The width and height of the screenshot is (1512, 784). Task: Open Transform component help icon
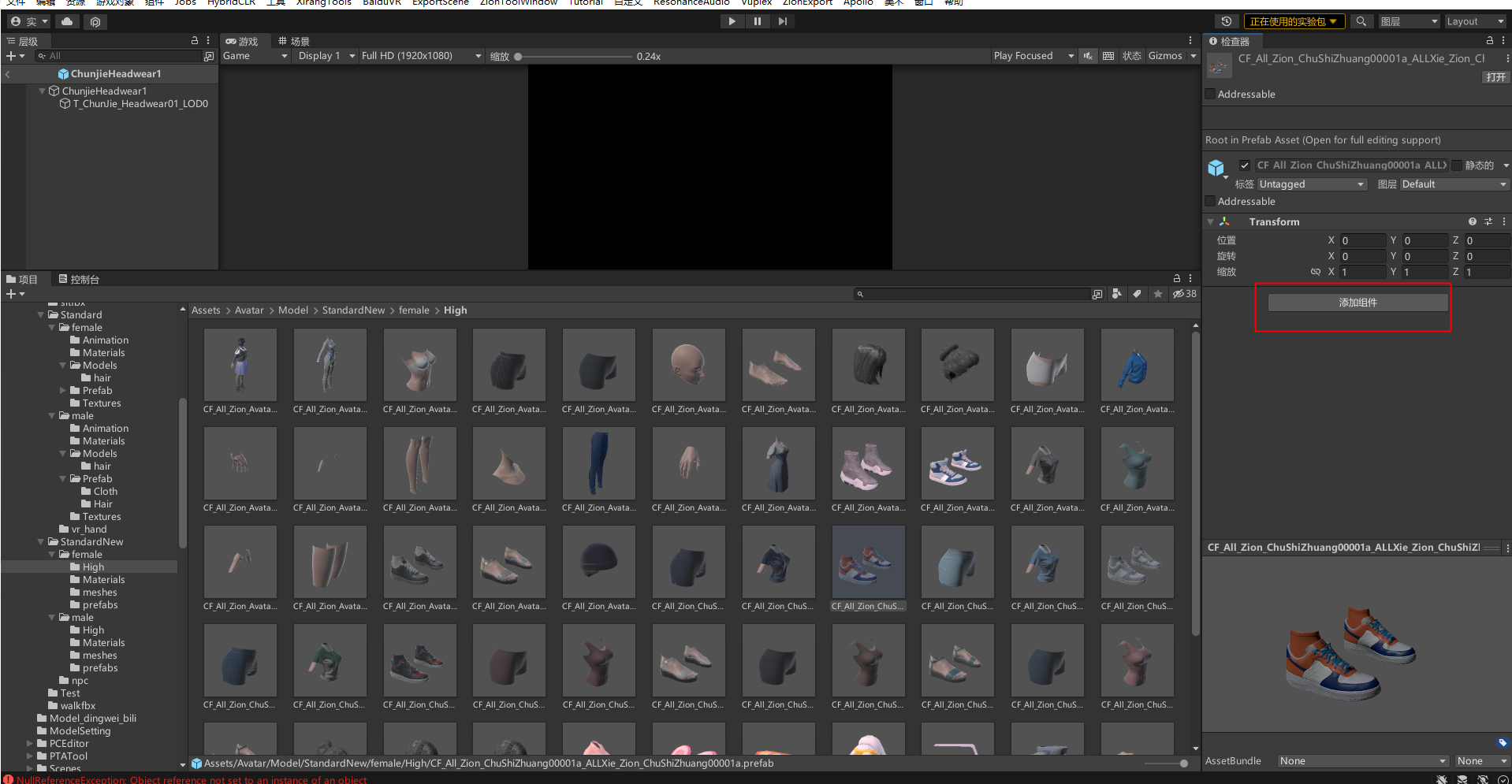coord(1472,222)
